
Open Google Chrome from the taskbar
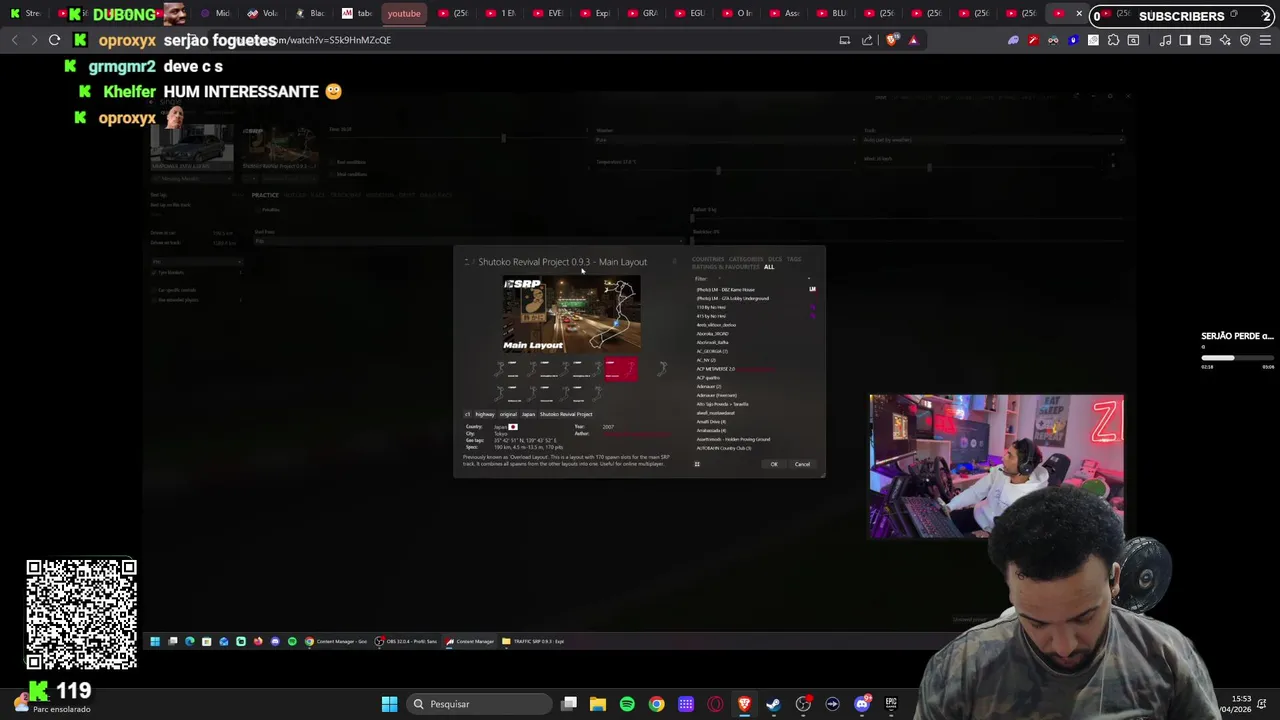click(656, 704)
